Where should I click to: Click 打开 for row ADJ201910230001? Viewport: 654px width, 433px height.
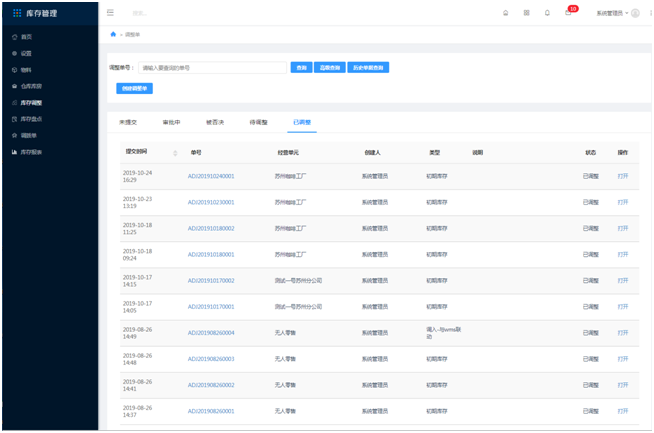pos(623,202)
